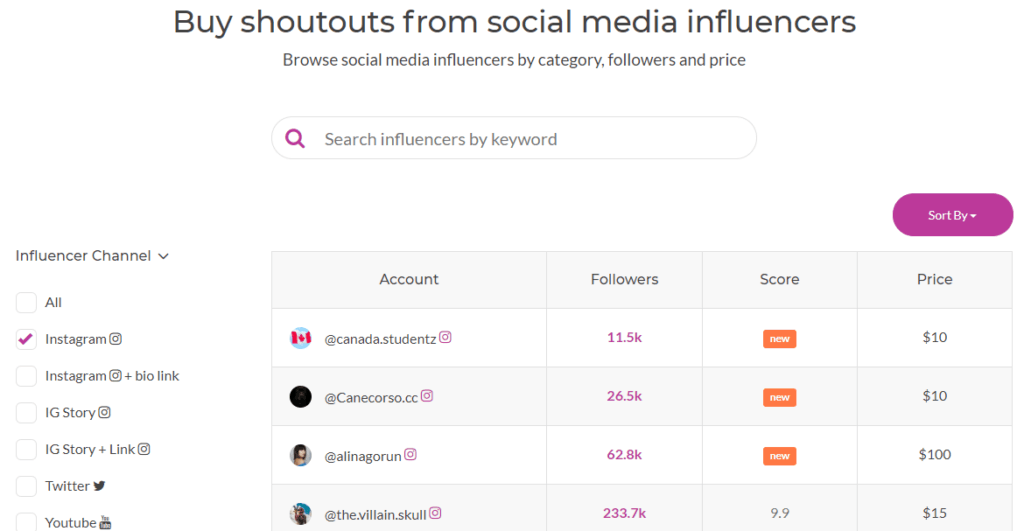Open @canada.studentz profile avatar
1024x531 pixels.
click(x=301, y=338)
